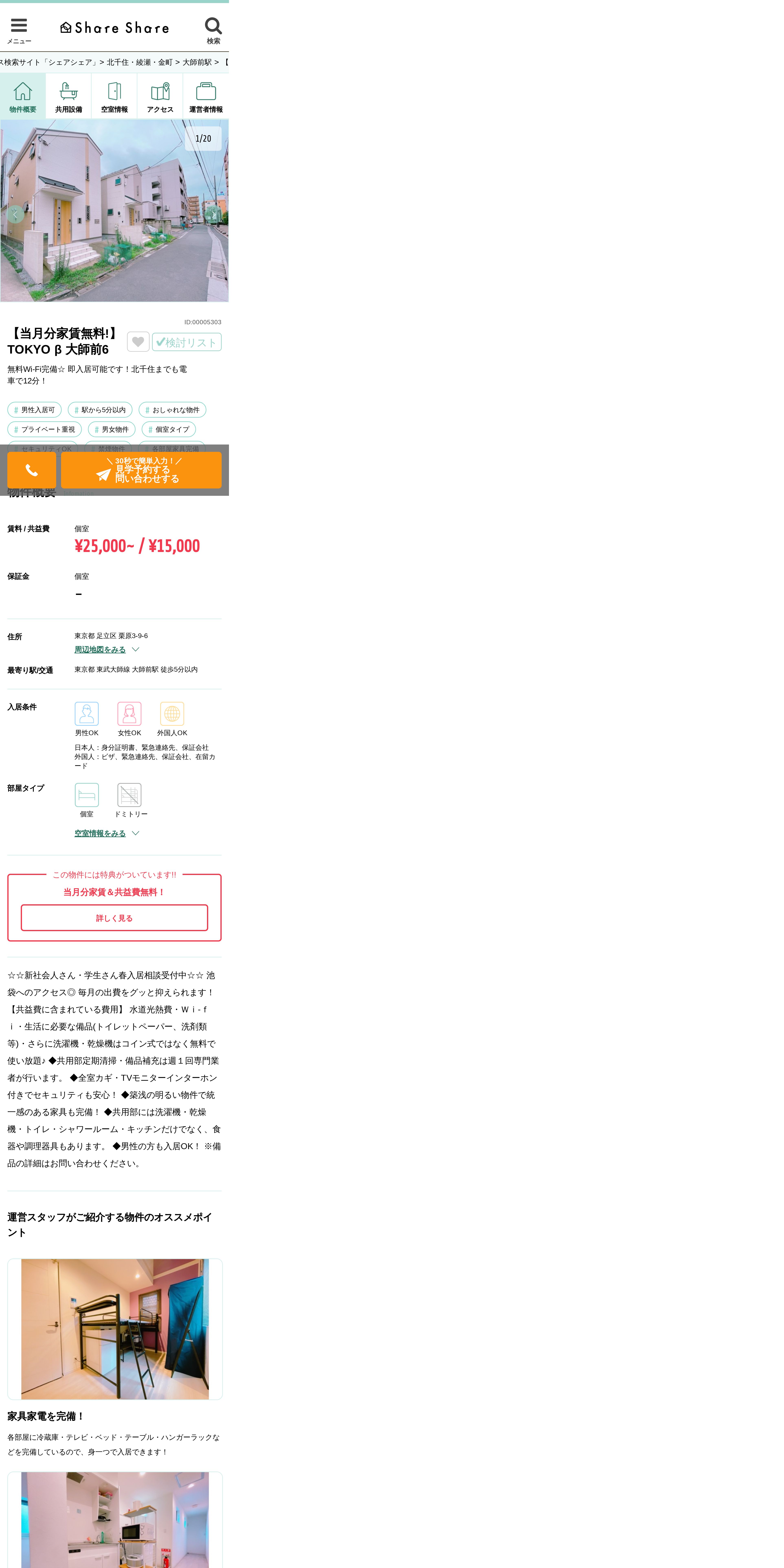Open 大師前駅 breadcrumb link
Screen dimensions: 784x1568
pos(197,62)
